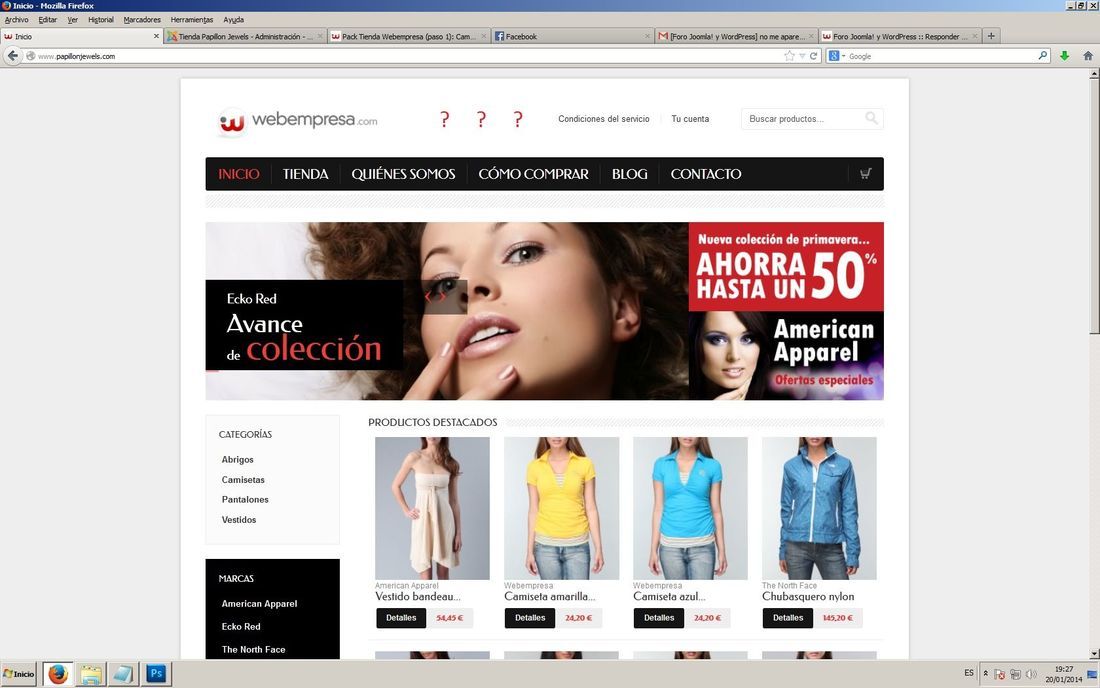
Task: Click the webempresa.com logo
Action: coord(298,121)
